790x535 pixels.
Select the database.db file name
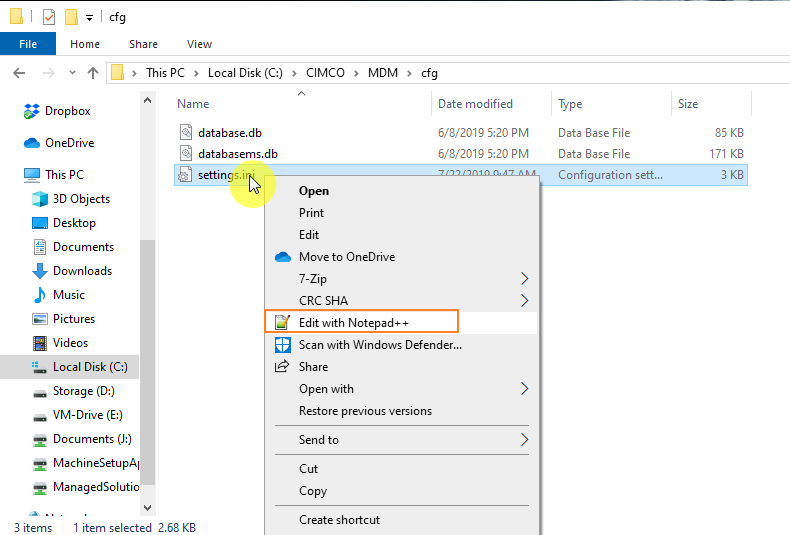coord(230,133)
